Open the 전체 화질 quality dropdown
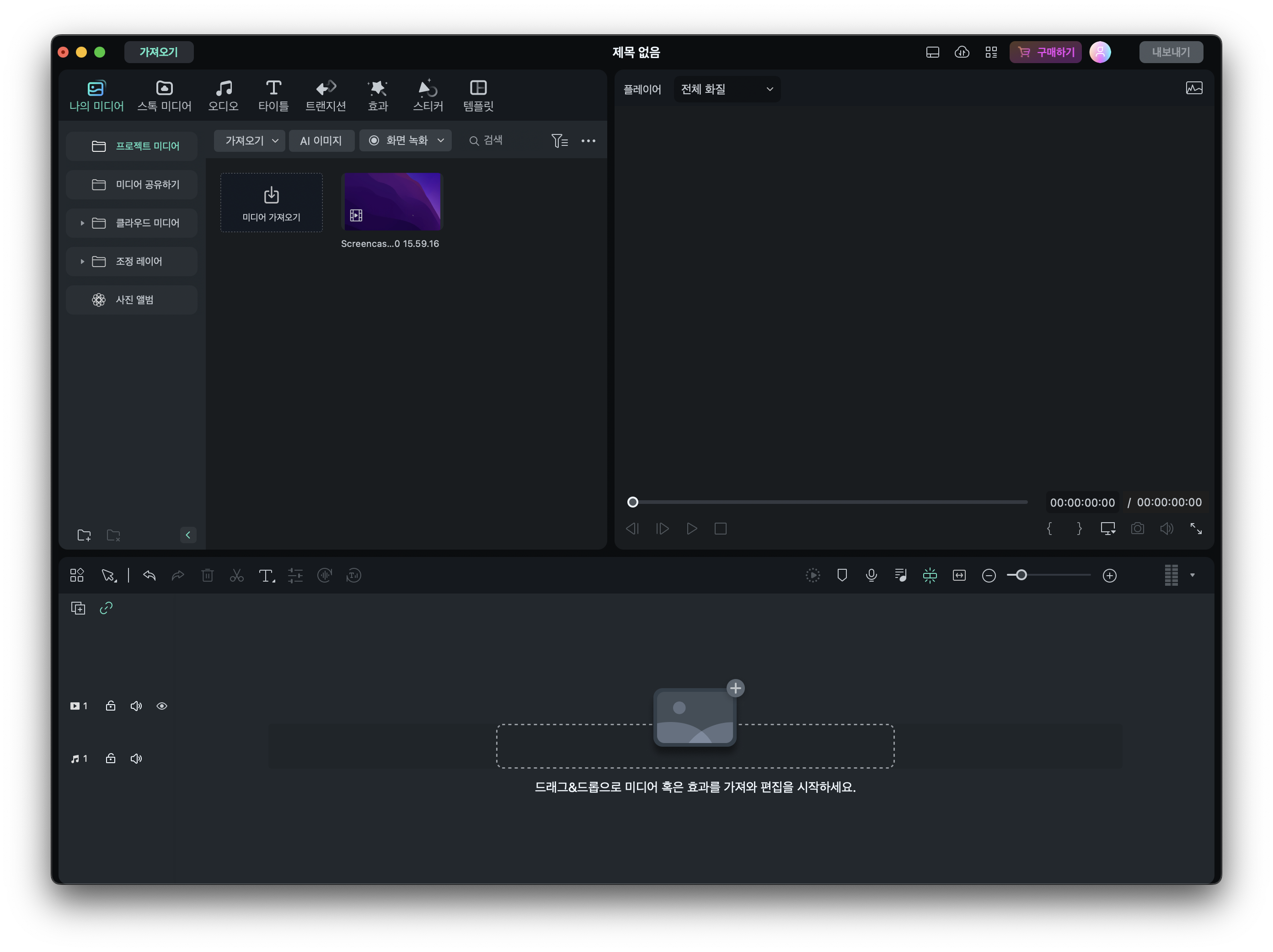Image resolution: width=1273 pixels, height=952 pixels. pyautogui.click(x=726, y=89)
